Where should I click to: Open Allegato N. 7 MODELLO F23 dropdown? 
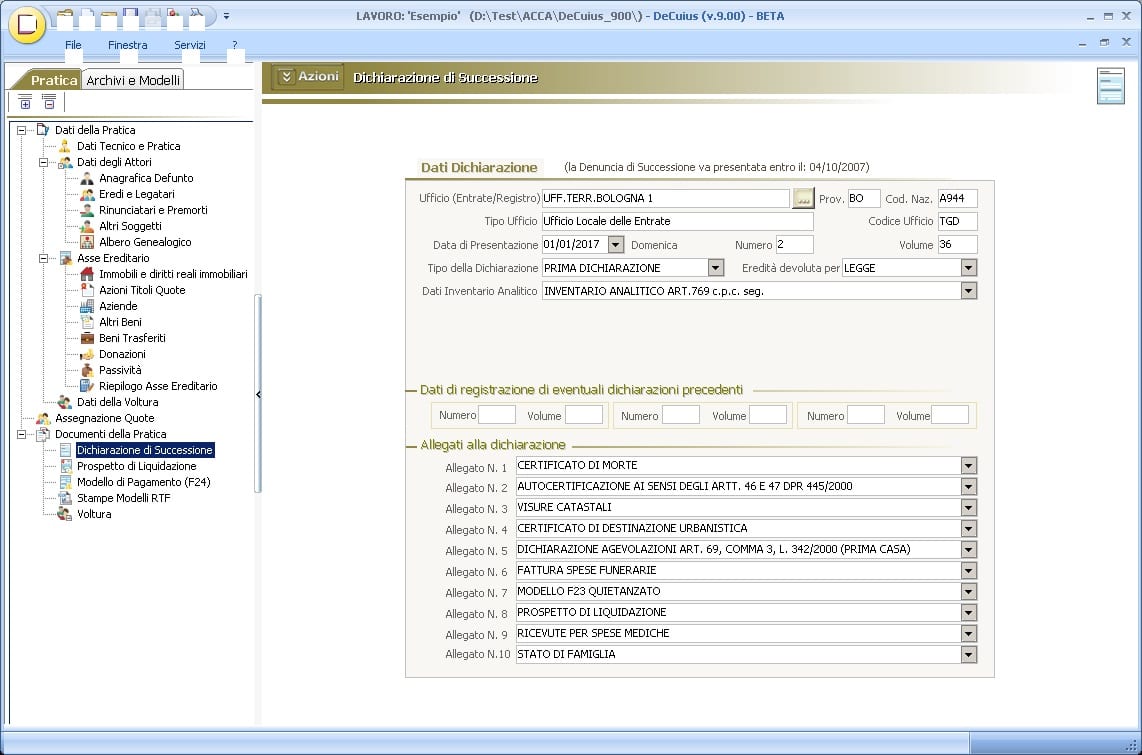pyautogui.click(x=968, y=592)
